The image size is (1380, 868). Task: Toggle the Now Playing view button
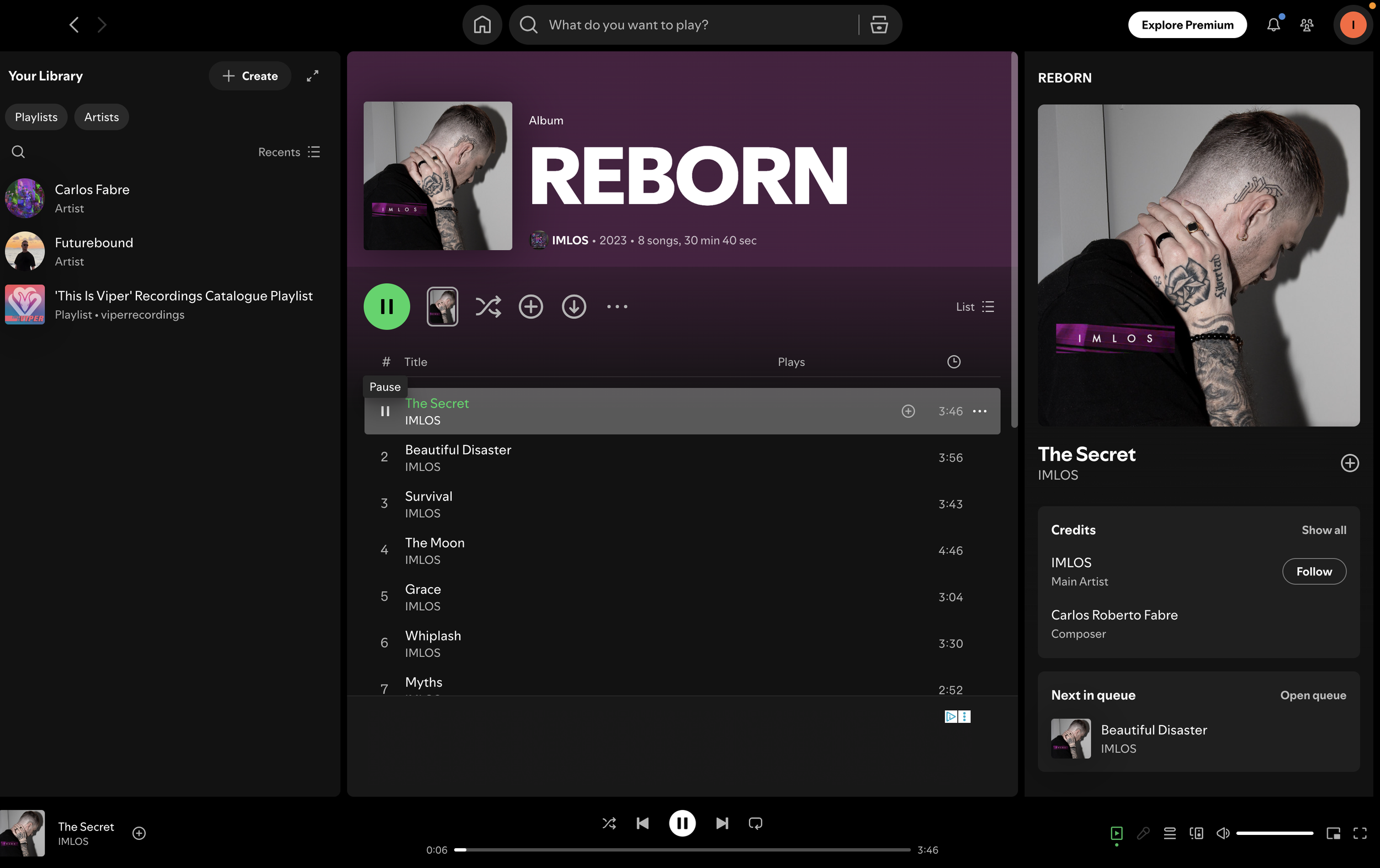(x=1116, y=833)
